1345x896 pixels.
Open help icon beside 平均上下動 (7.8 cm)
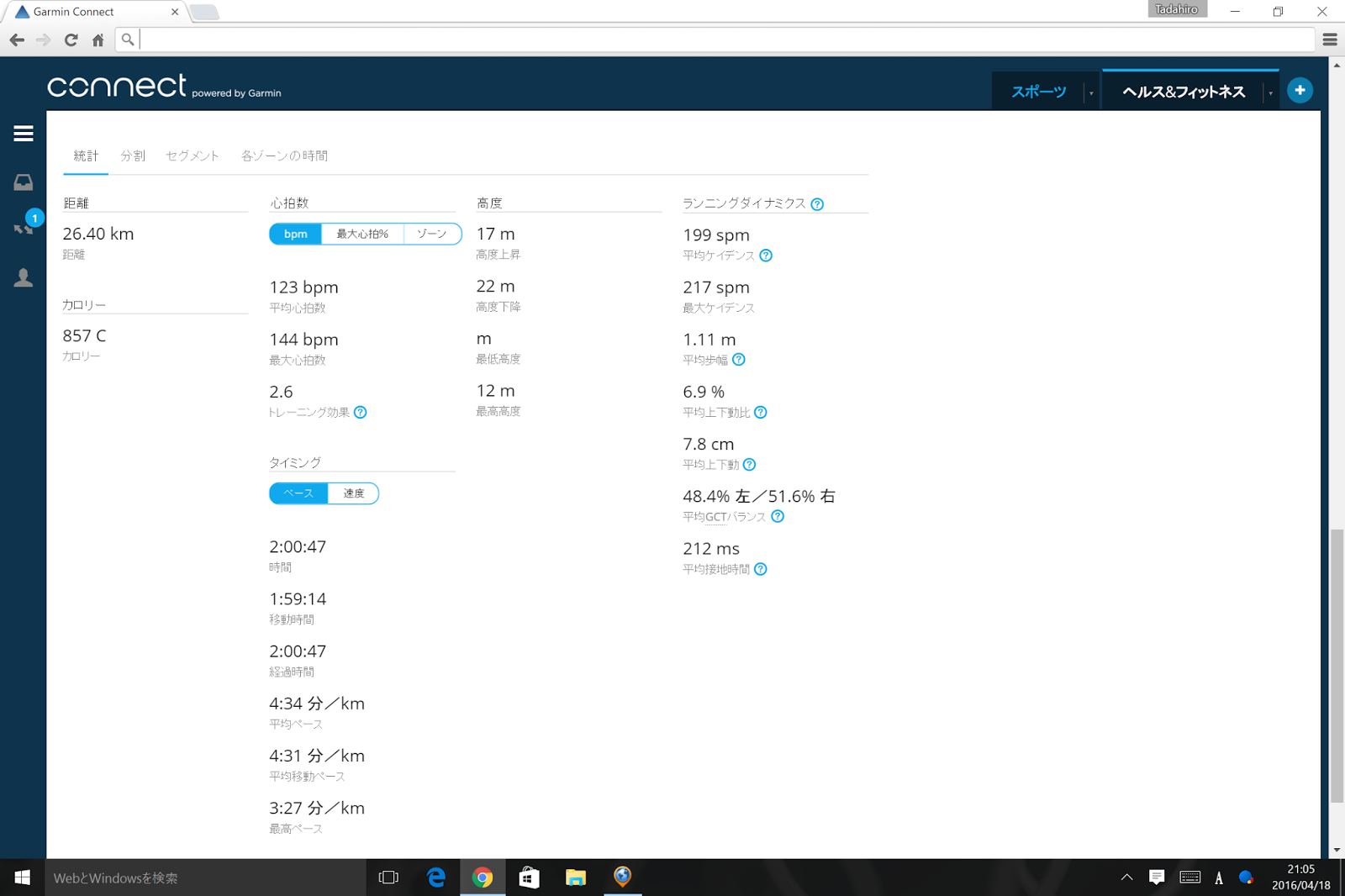click(750, 464)
